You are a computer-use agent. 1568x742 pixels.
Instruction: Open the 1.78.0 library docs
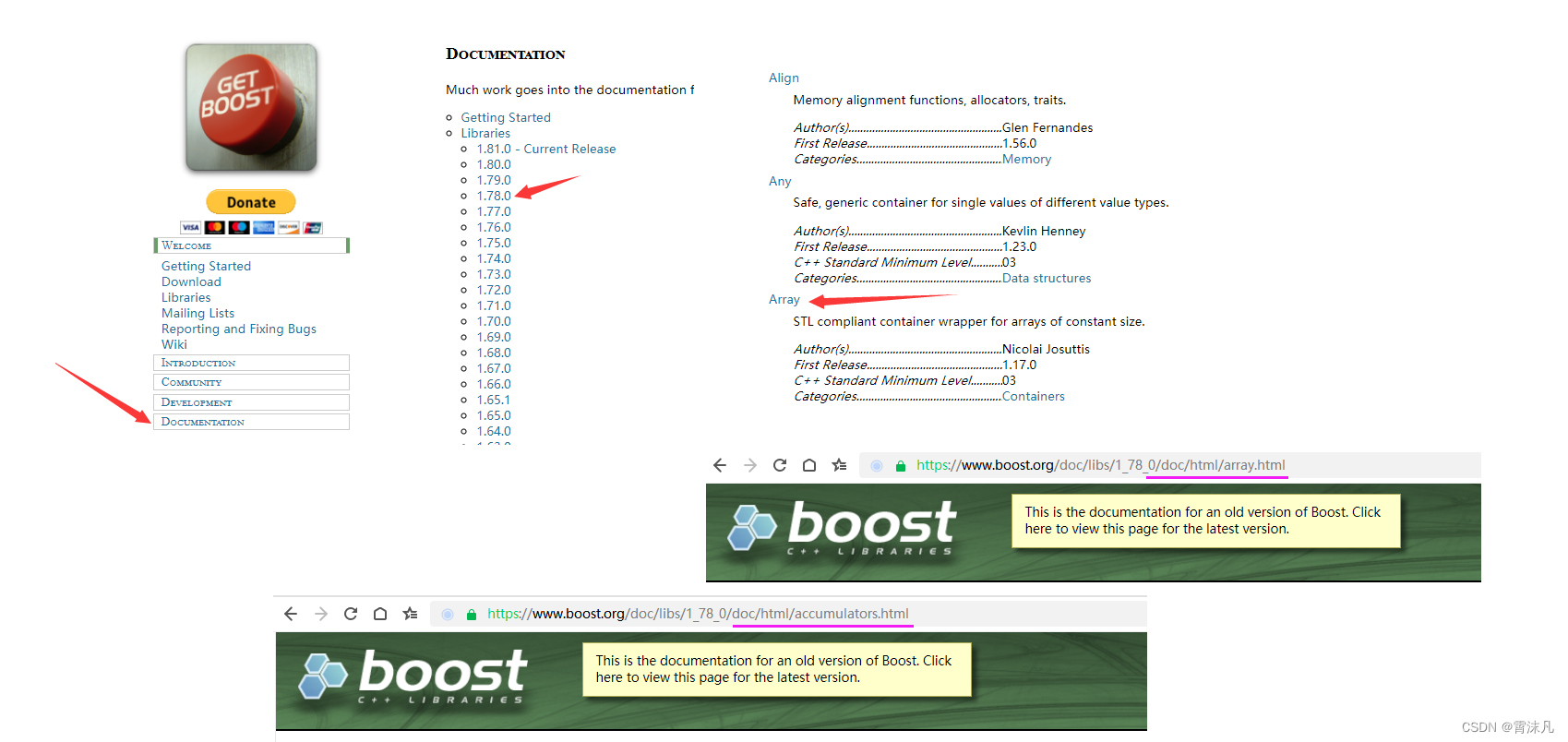[x=494, y=196]
